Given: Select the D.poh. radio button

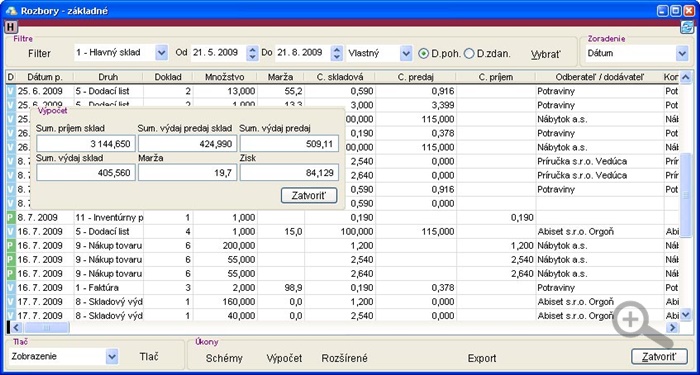Looking at the screenshot, I should pos(423,54).
